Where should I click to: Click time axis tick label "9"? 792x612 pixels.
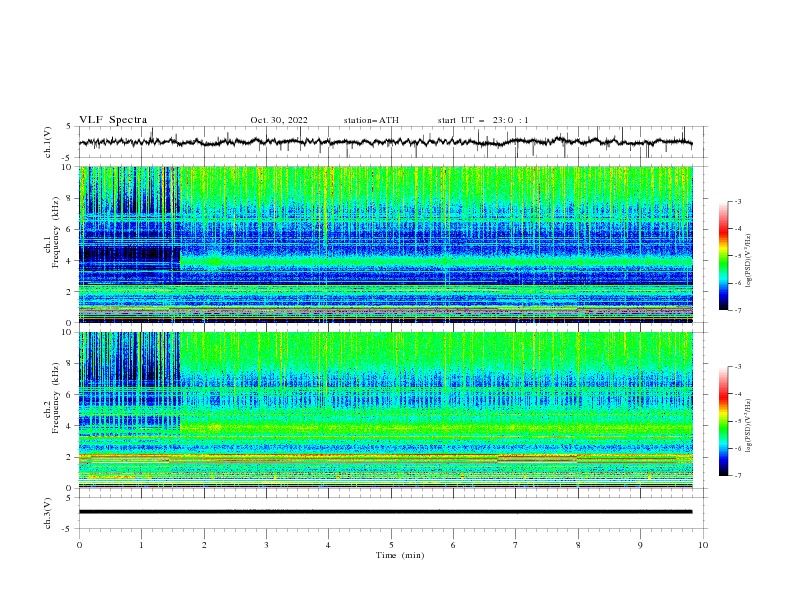pyautogui.click(x=640, y=545)
